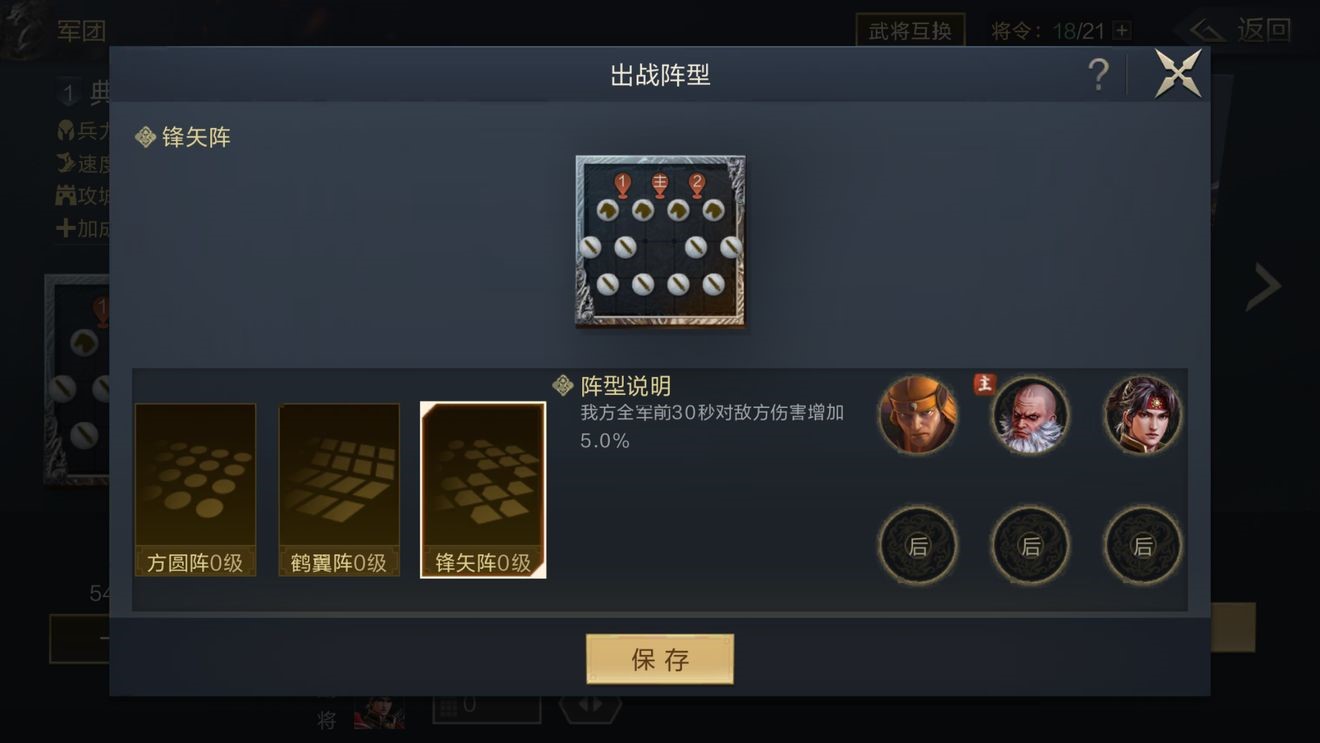
Task: Select the white-bearded main general portrait
Action: click(1030, 415)
